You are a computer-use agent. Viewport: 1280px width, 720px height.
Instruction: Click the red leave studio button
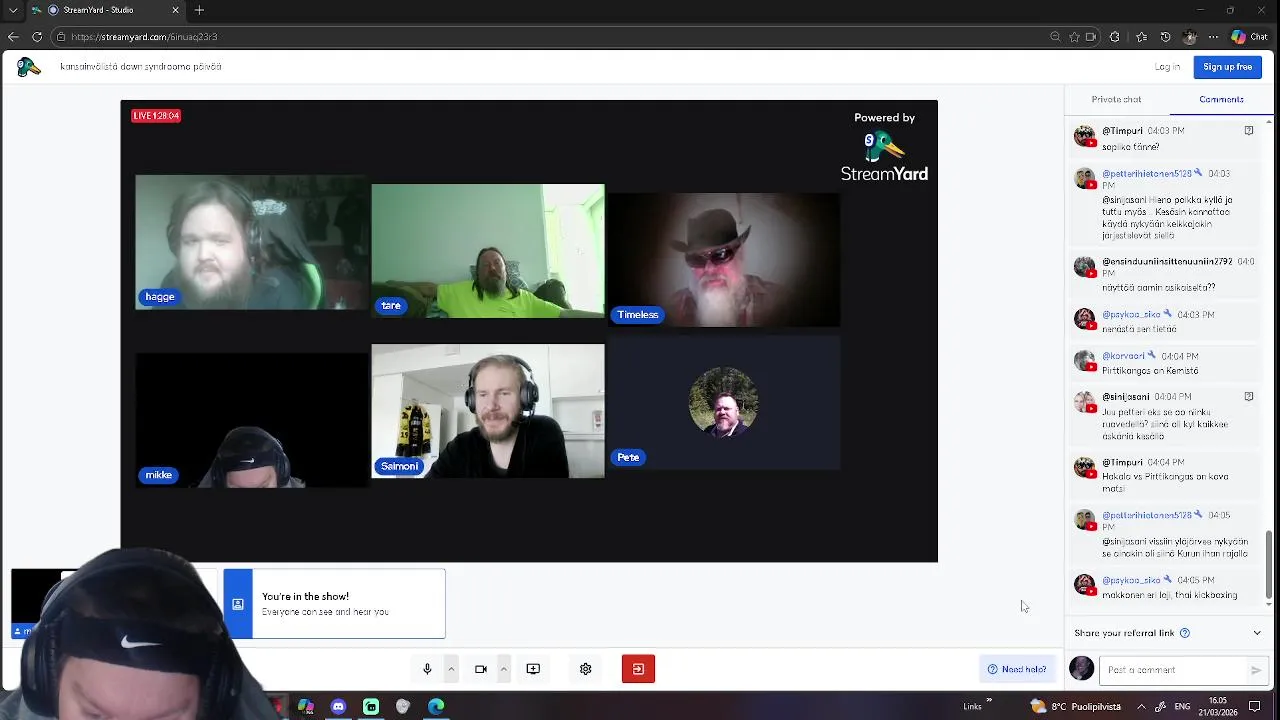(x=638, y=669)
